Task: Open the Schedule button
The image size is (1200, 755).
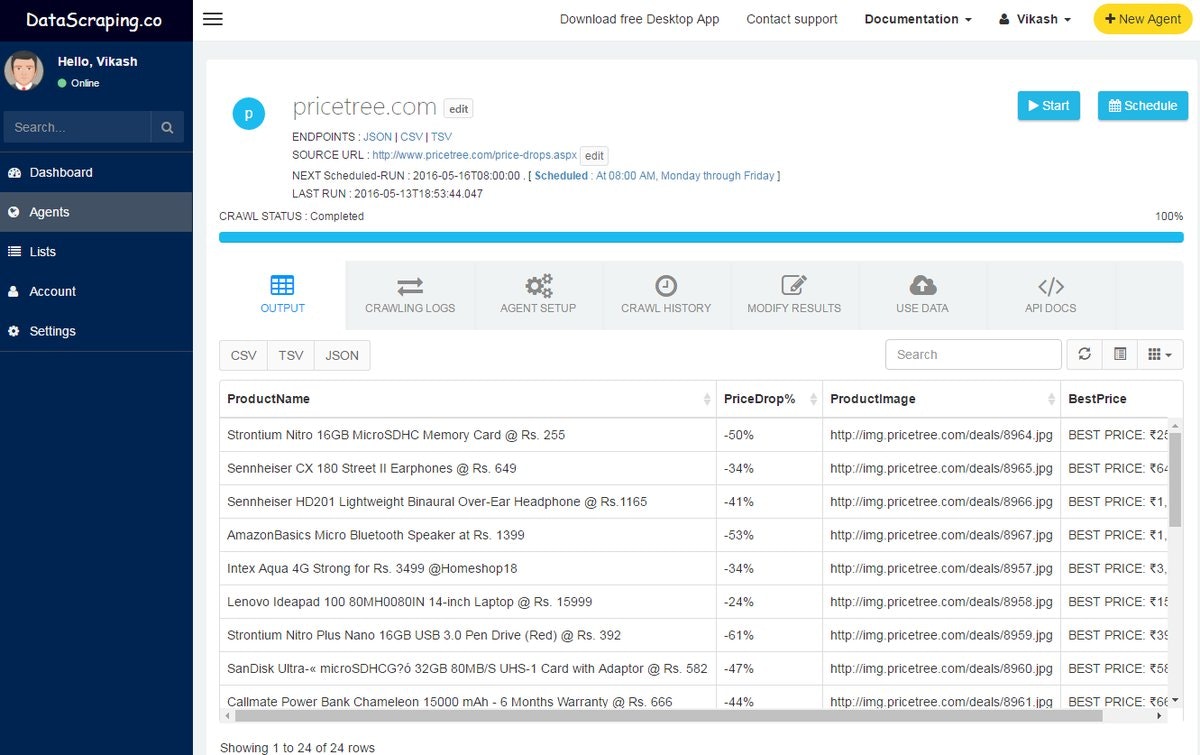Action: [1142, 105]
